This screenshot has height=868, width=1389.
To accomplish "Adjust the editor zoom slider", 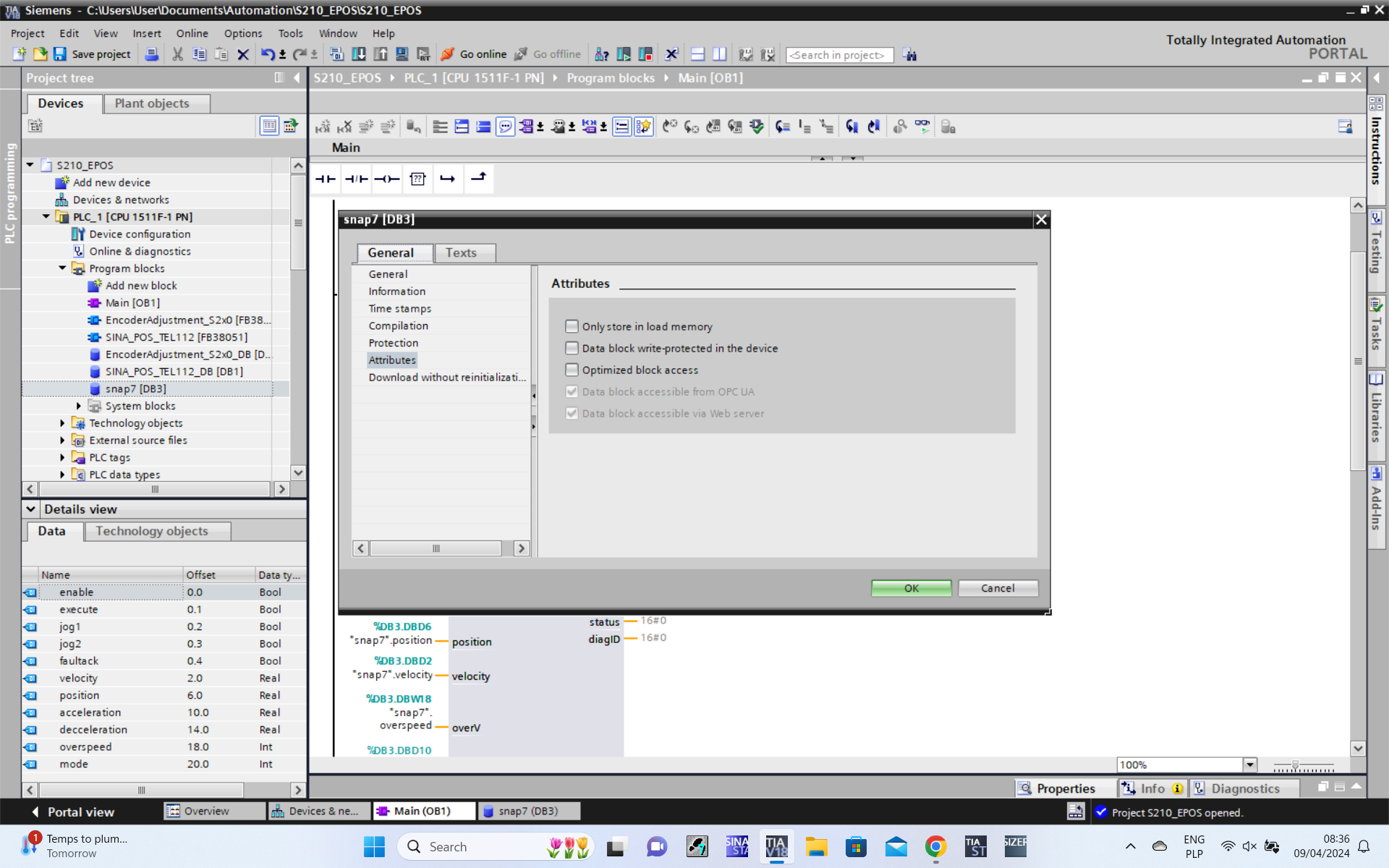I will (1295, 765).
